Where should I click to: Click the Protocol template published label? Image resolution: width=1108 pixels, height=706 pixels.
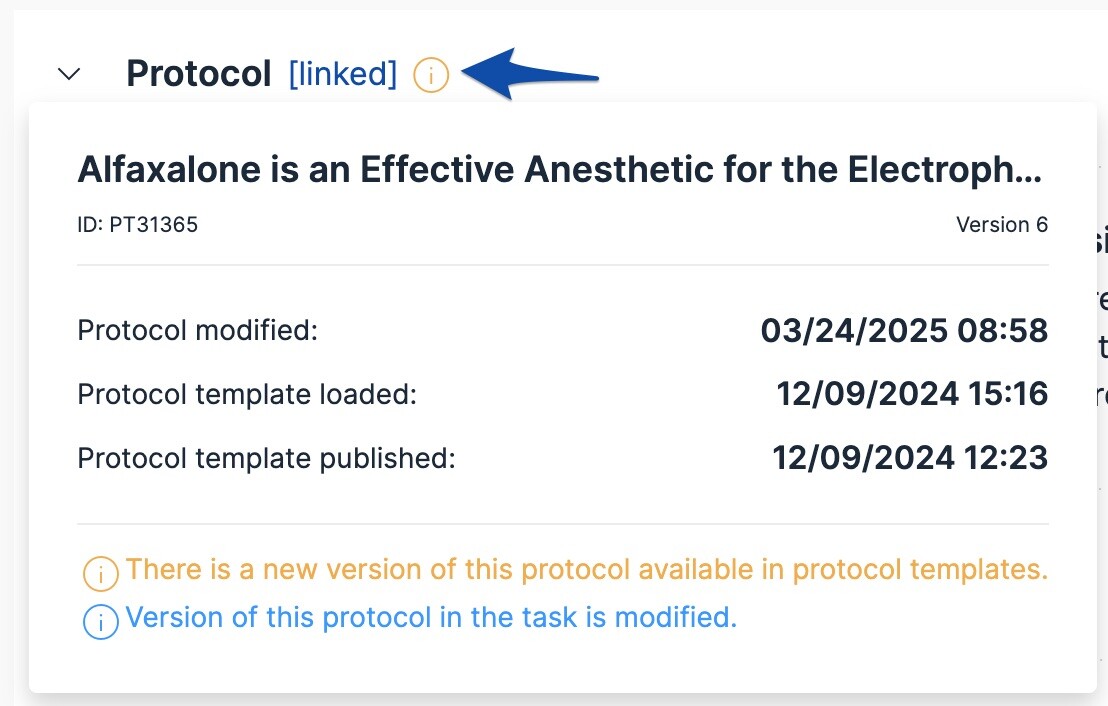[266, 459]
